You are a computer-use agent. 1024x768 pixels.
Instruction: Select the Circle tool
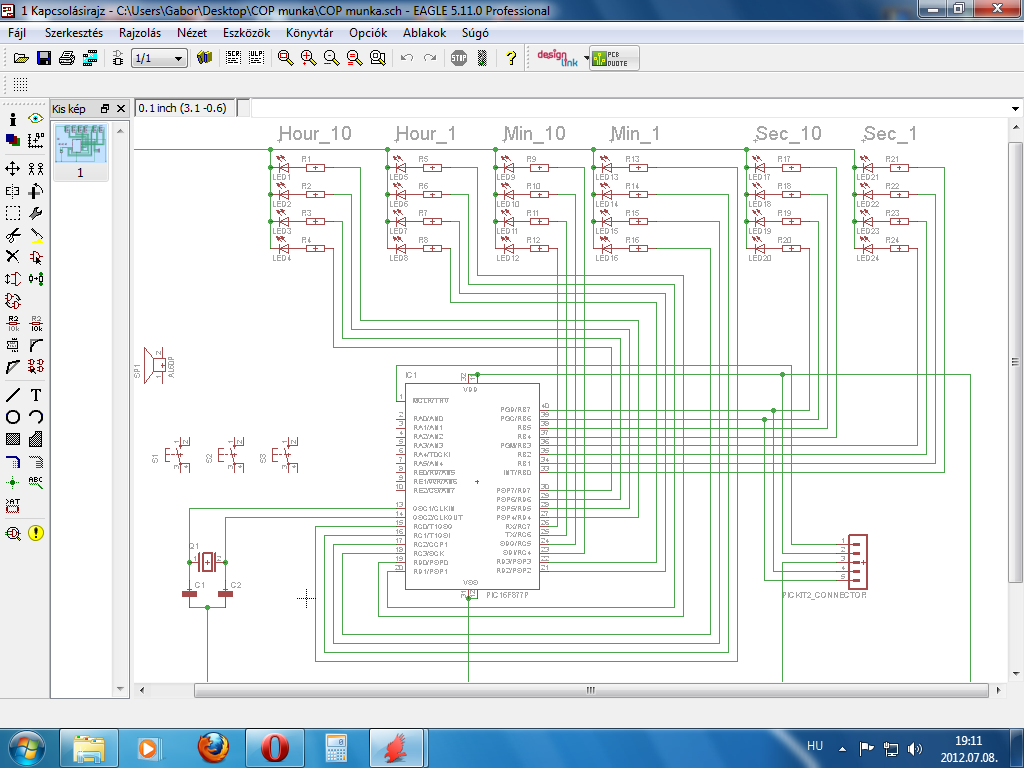[12, 417]
